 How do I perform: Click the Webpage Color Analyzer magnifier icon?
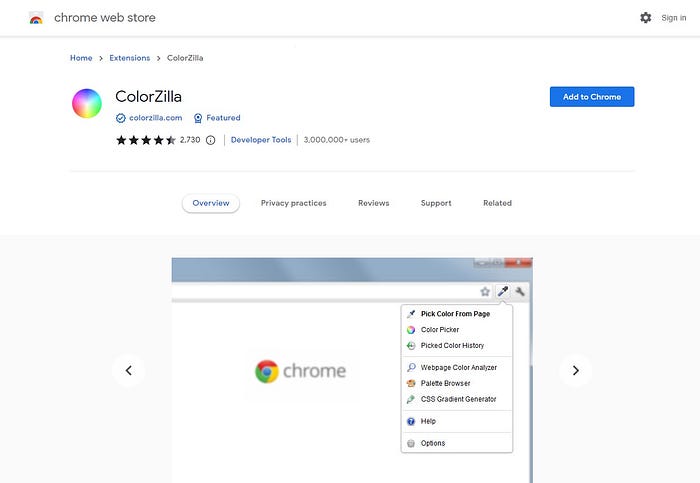click(x=411, y=367)
